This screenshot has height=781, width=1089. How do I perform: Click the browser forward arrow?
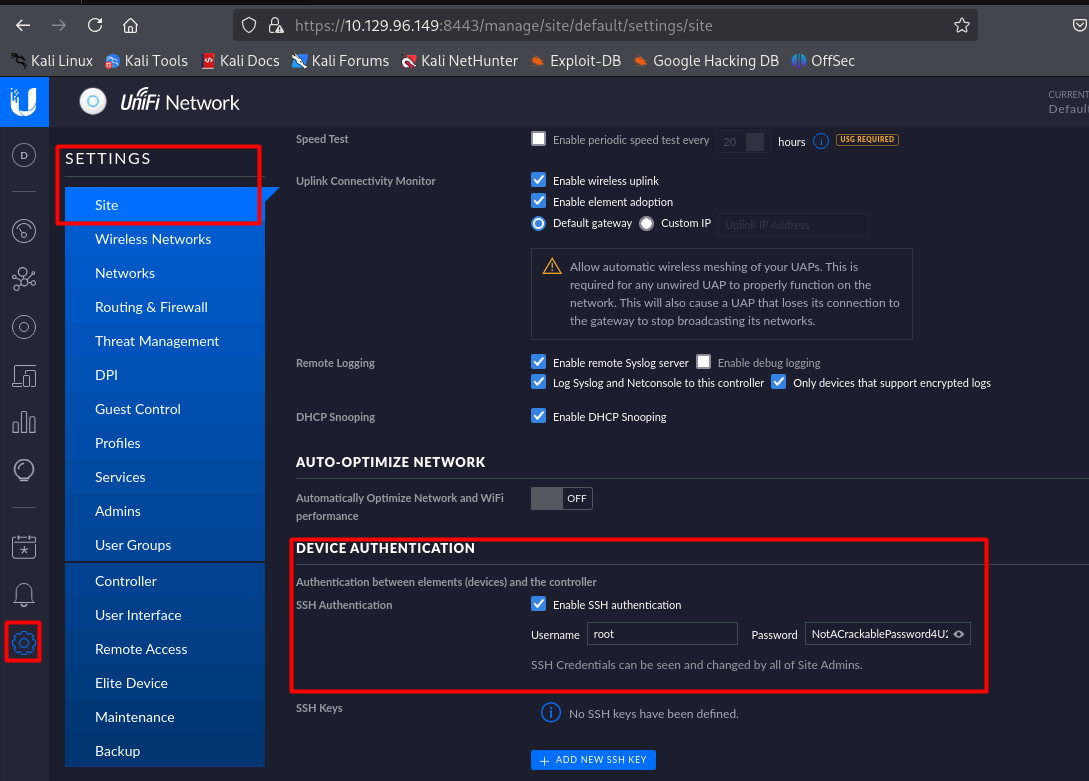point(59,26)
